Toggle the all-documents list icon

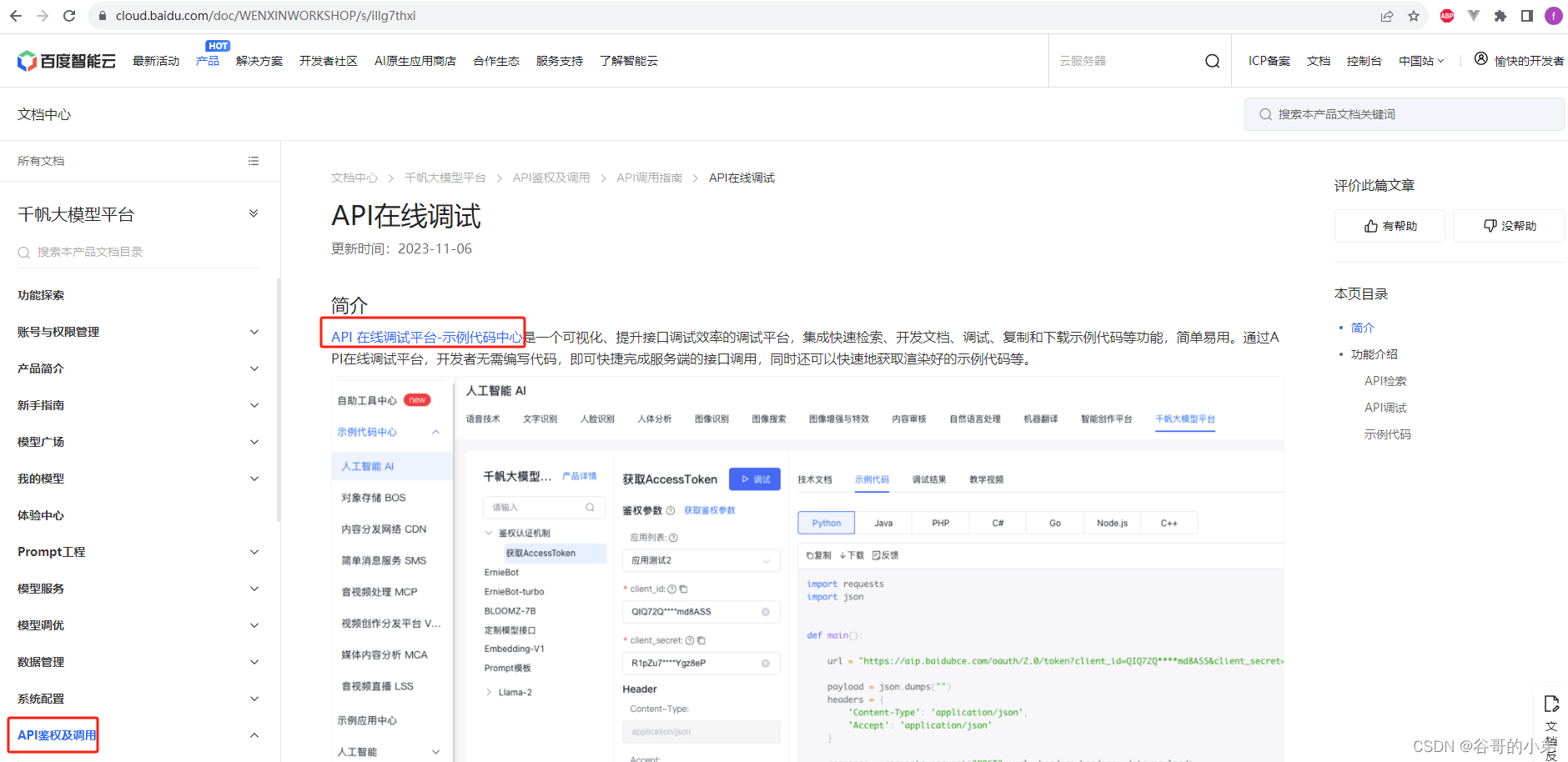coord(254,161)
